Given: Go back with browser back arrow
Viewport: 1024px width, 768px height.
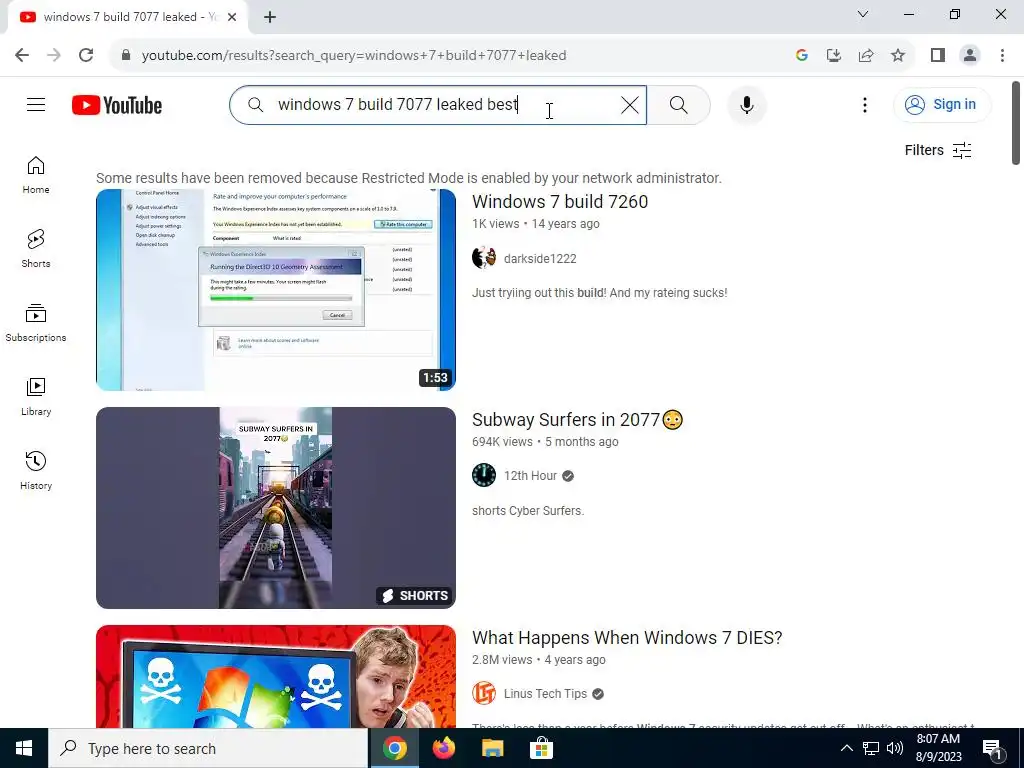Looking at the screenshot, I should click(22, 55).
